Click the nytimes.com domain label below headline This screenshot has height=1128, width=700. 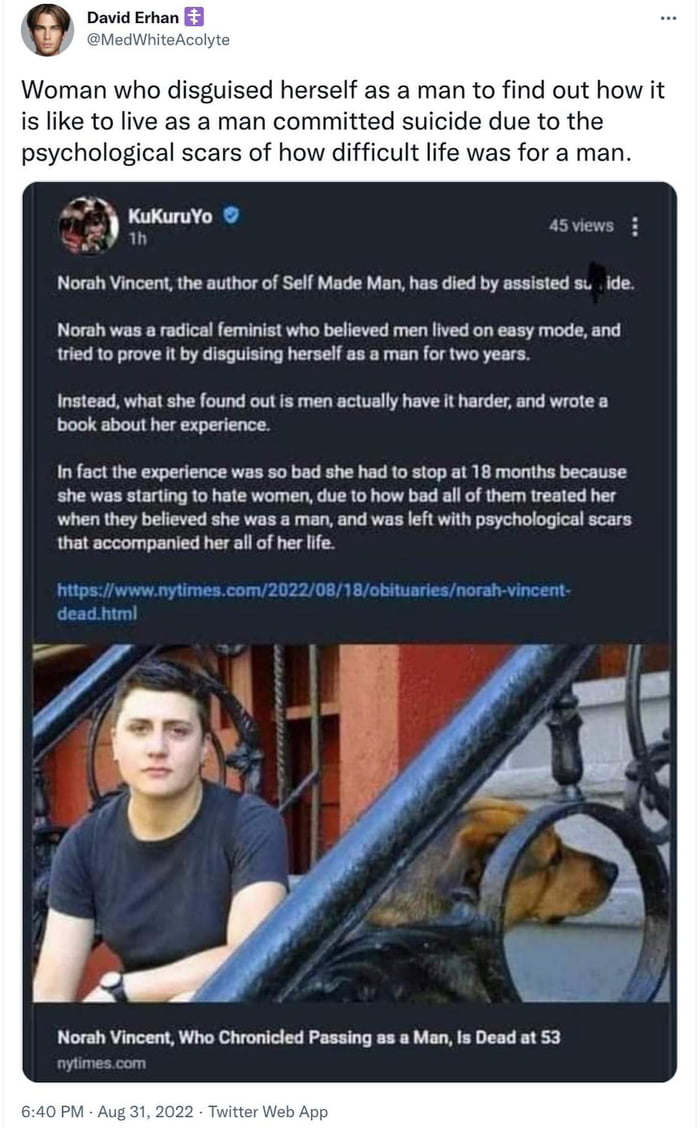click(x=101, y=1063)
